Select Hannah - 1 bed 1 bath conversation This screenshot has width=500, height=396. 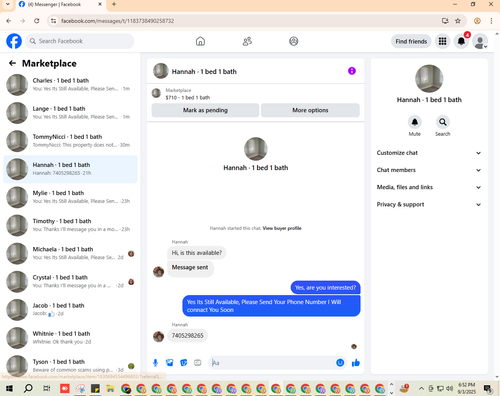point(70,169)
